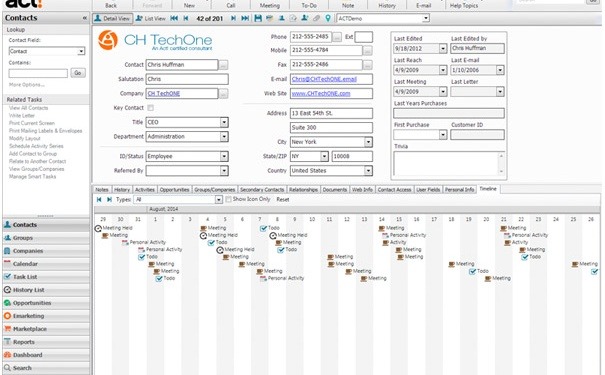Click the attachment paperclip toolbar icon
Viewport: 605px width, 375px height.
(x=316, y=18)
